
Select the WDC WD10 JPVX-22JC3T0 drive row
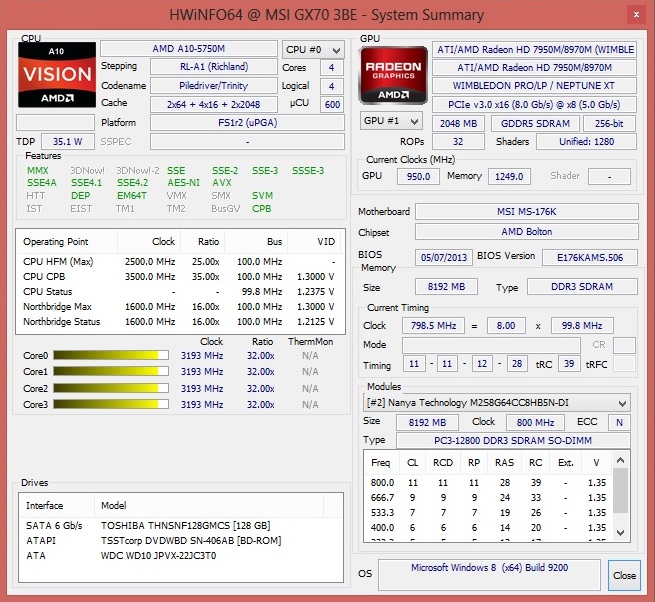pos(180,556)
